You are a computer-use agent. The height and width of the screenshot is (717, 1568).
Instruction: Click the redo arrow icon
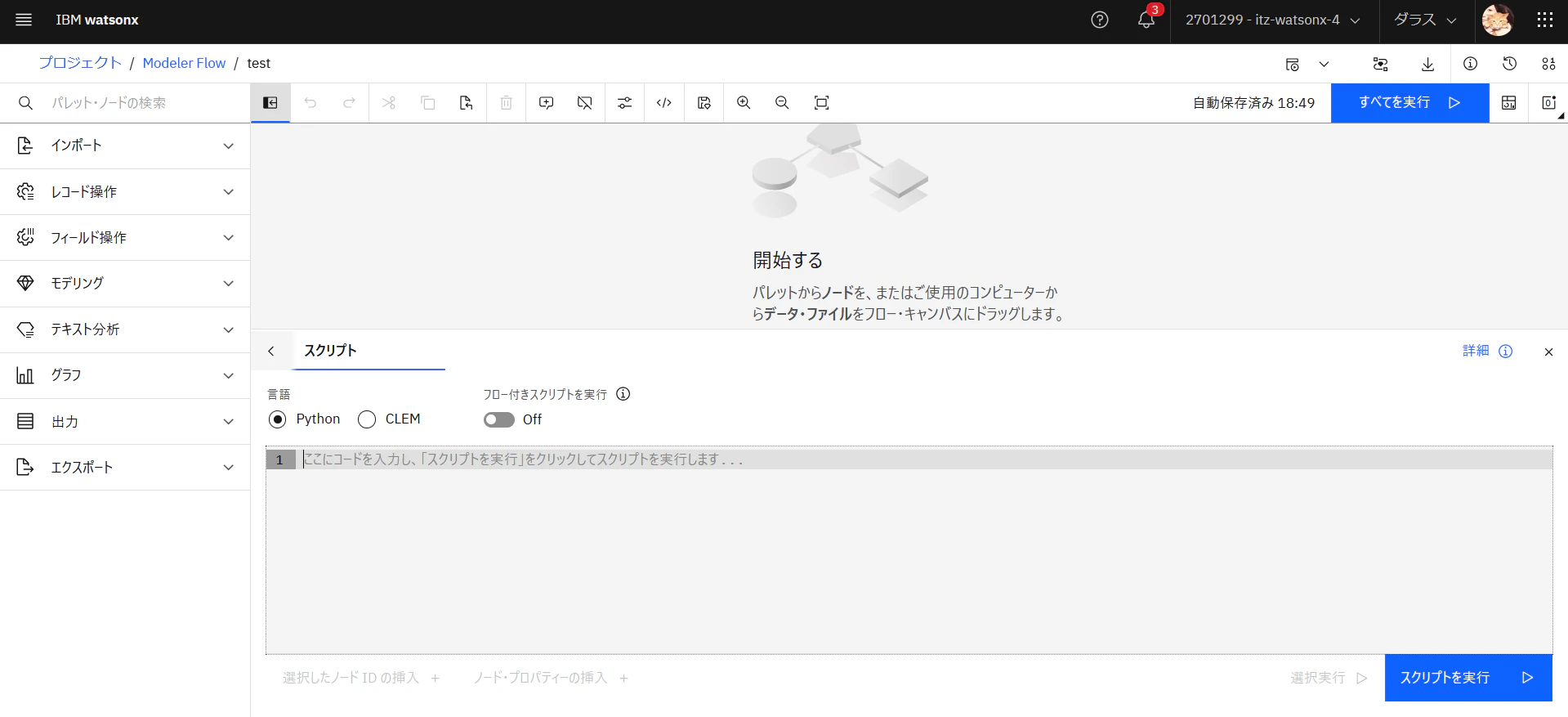349,103
